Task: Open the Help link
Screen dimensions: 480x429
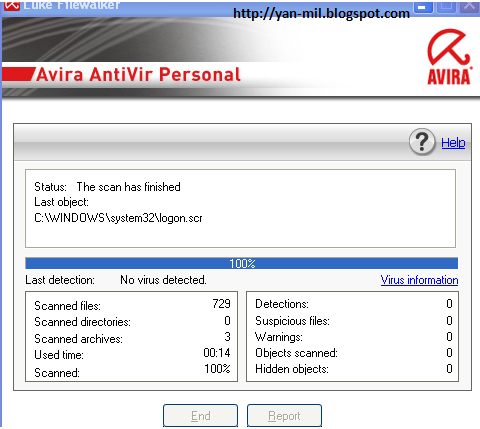Action: pyautogui.click(x=453, y=143)
